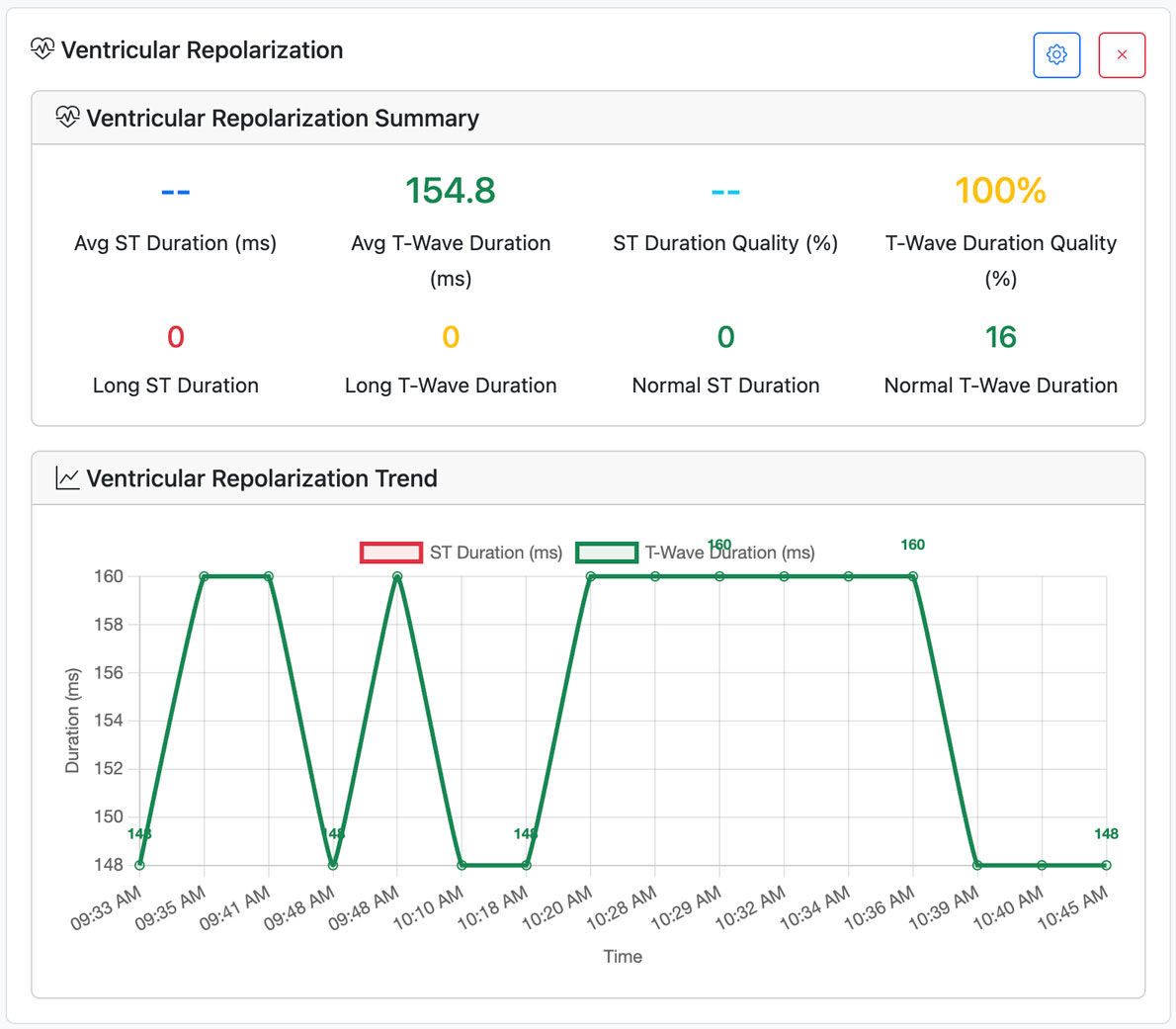
Task: Click the 160 y-axis tick label
Action: click(108, 576)
